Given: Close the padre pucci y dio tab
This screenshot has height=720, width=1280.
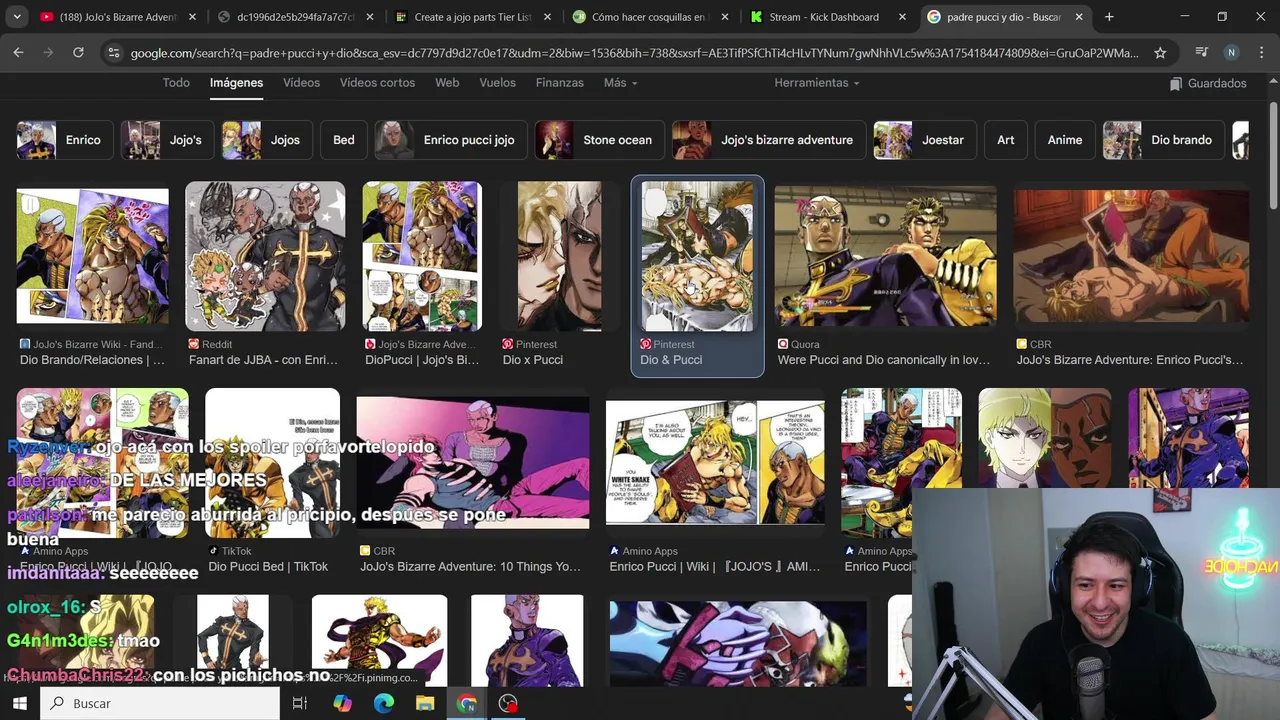Looking at the screenshot, I should (x=1079, y=17).
